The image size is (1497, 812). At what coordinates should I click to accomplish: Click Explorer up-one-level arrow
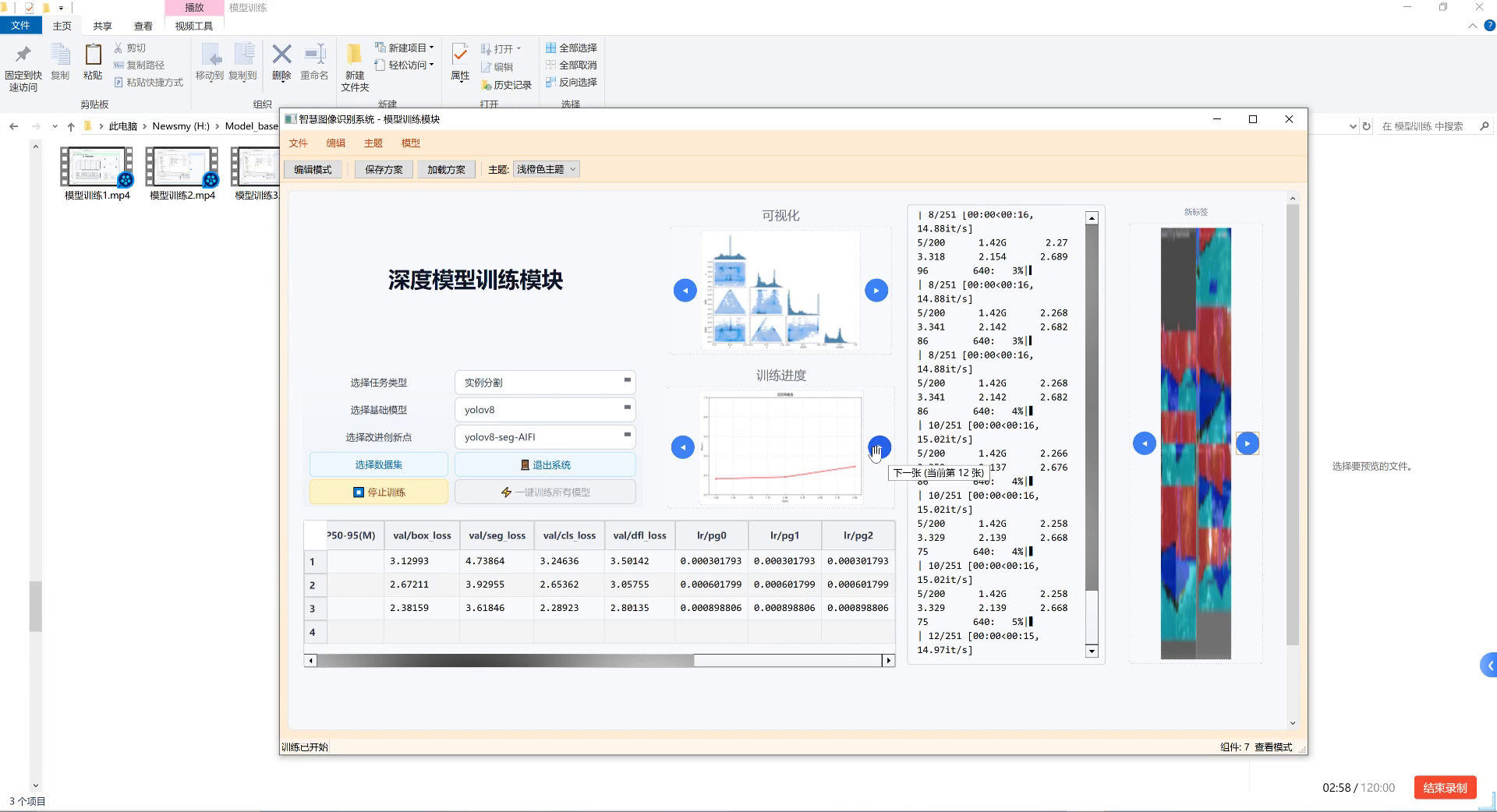(x=71, y=126)
